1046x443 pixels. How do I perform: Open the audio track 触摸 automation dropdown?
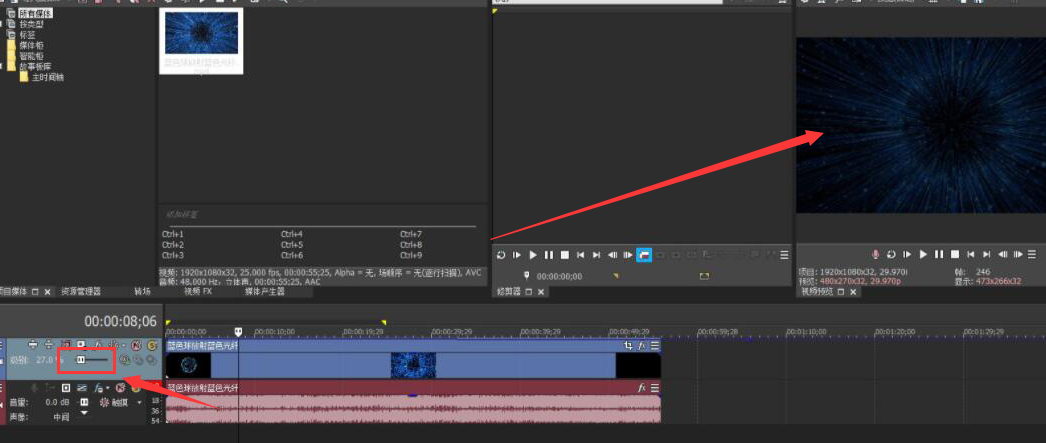pyautogui.click(x=139, y=402)
